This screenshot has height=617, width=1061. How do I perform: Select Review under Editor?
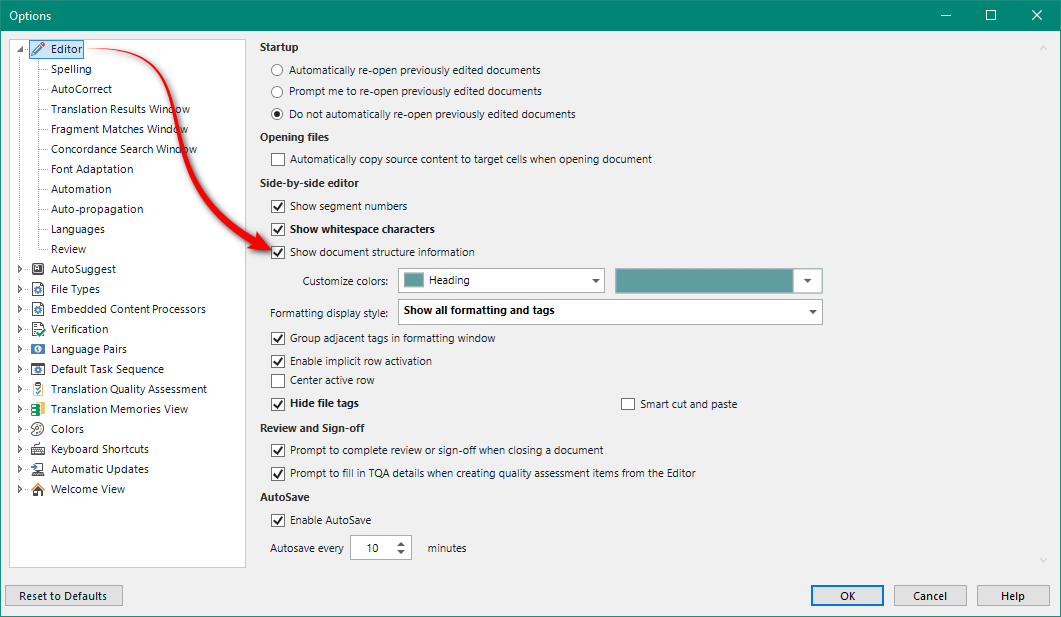click(68, 249)
